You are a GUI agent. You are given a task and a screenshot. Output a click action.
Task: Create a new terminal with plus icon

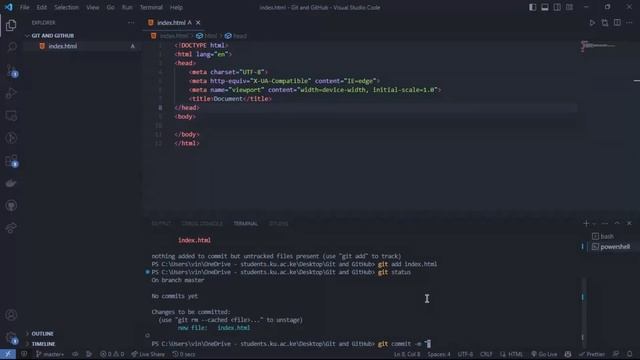(x=586, y=223)
